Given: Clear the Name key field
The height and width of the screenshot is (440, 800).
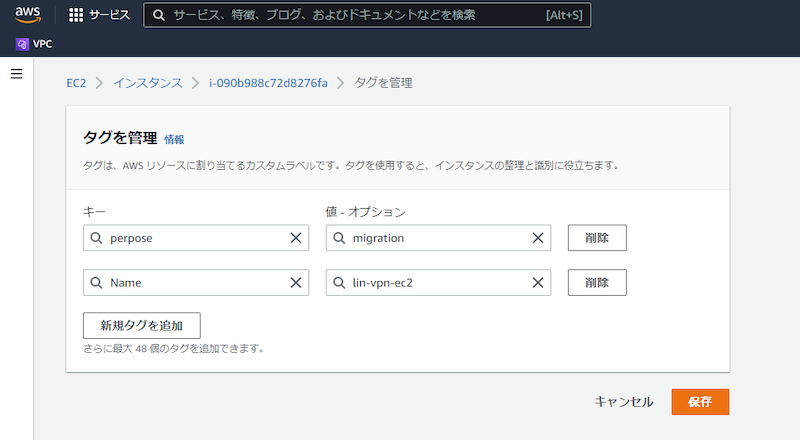Looking at the screenshot, I should (296, 283).
